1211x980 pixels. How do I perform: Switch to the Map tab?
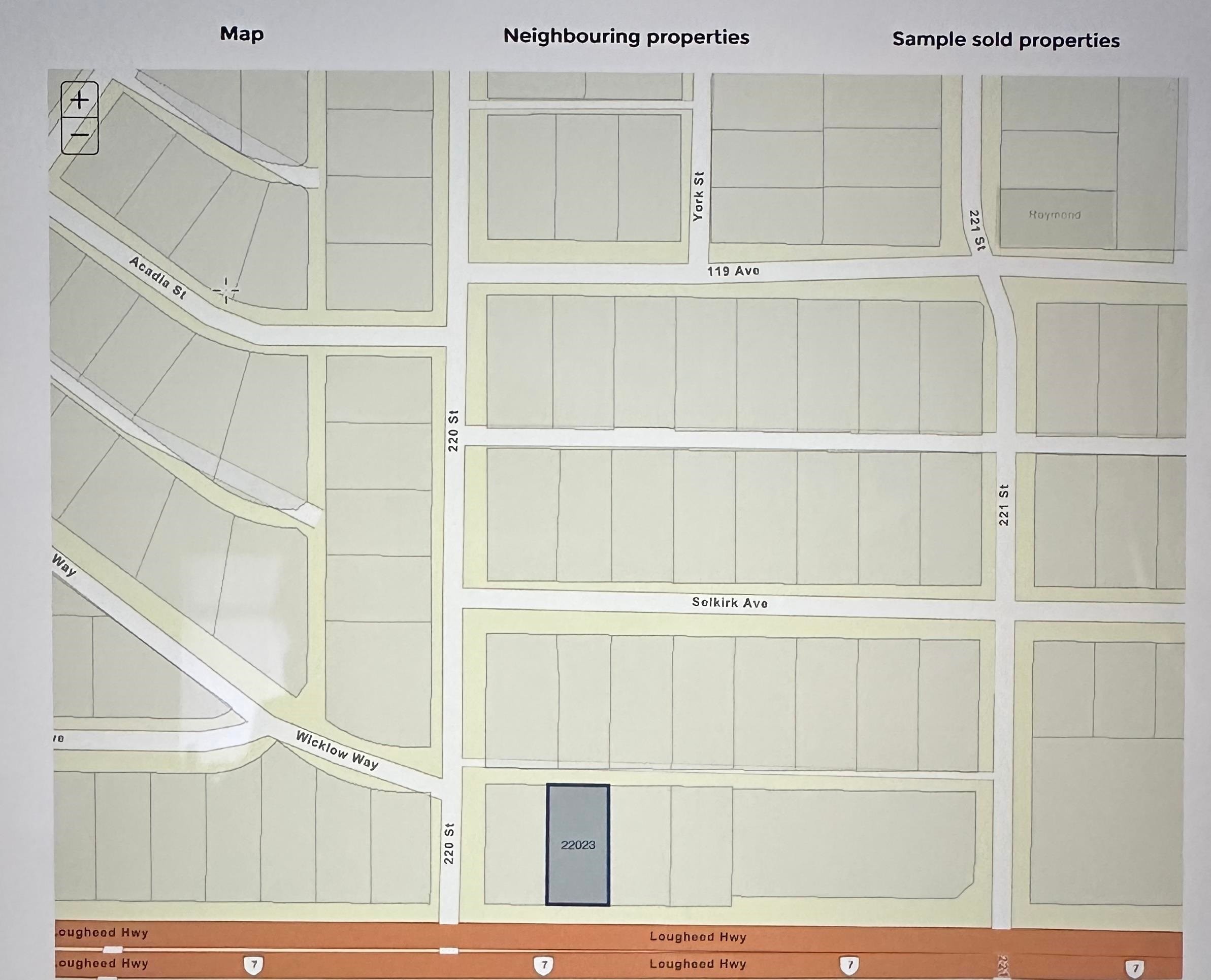pos(242,34)
